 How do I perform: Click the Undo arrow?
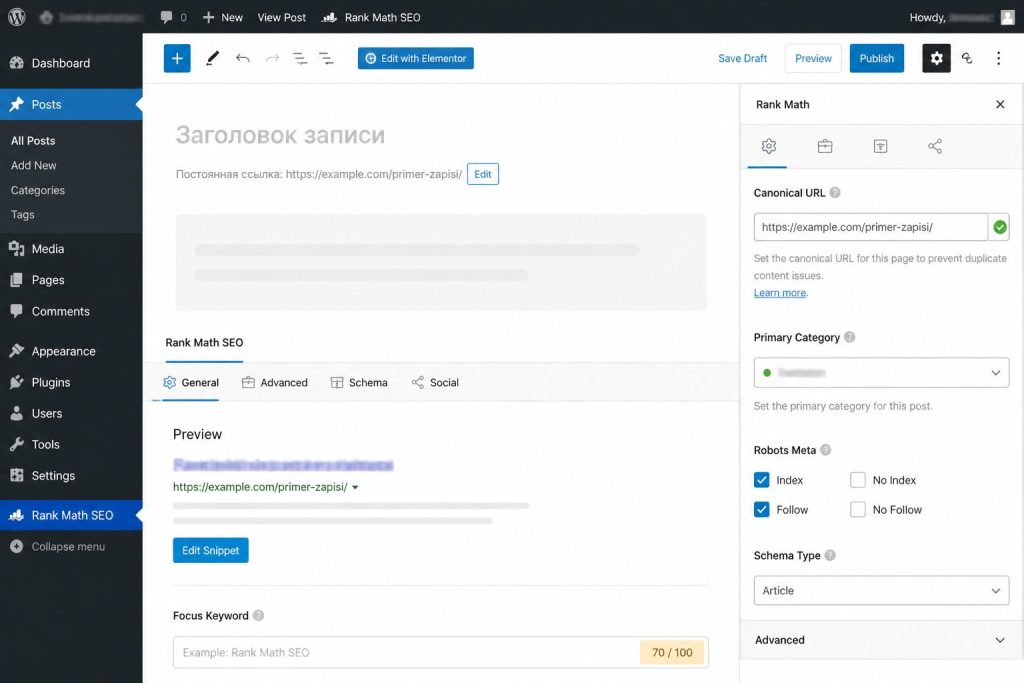[x=243, y=58]
